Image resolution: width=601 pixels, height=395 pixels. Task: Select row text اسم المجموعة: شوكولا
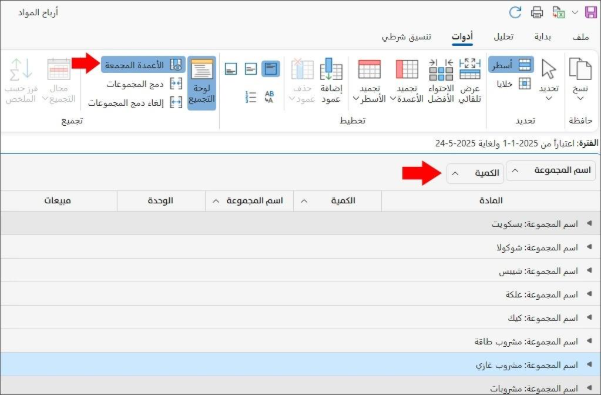537,248
